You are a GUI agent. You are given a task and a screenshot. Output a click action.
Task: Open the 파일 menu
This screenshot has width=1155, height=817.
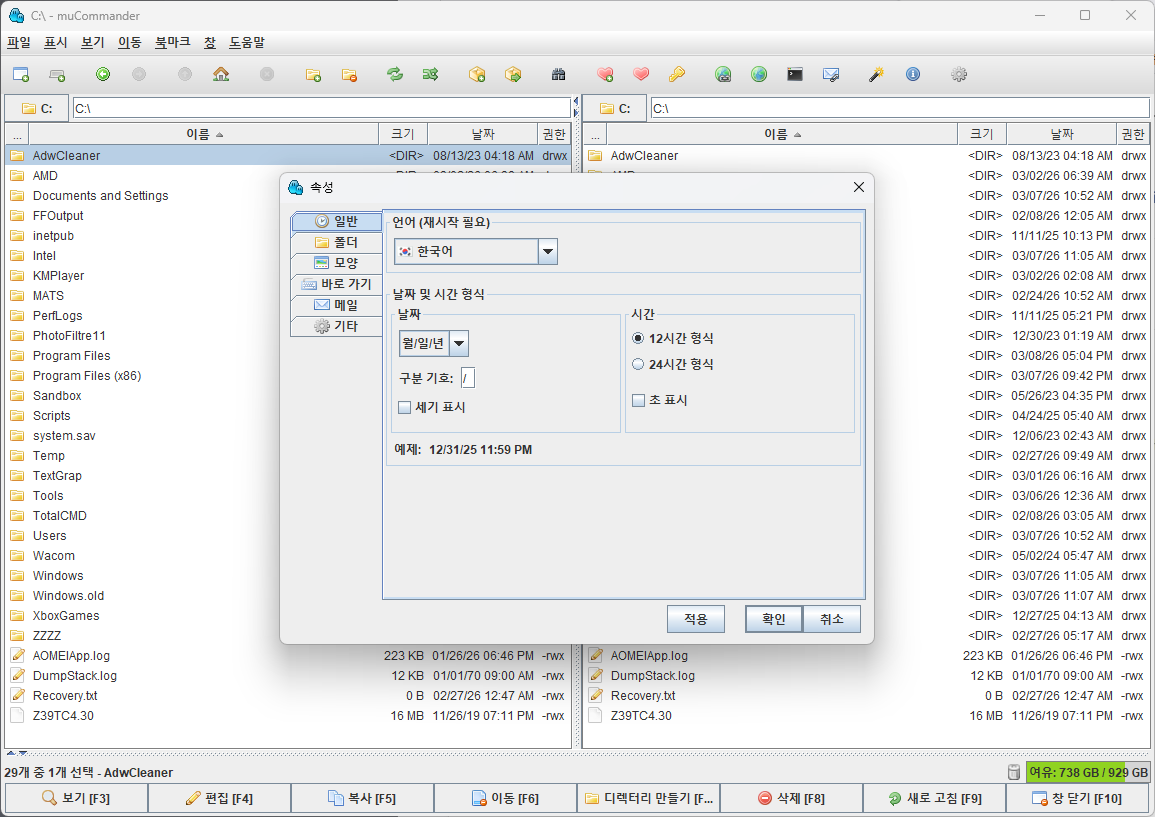(19, 43)
